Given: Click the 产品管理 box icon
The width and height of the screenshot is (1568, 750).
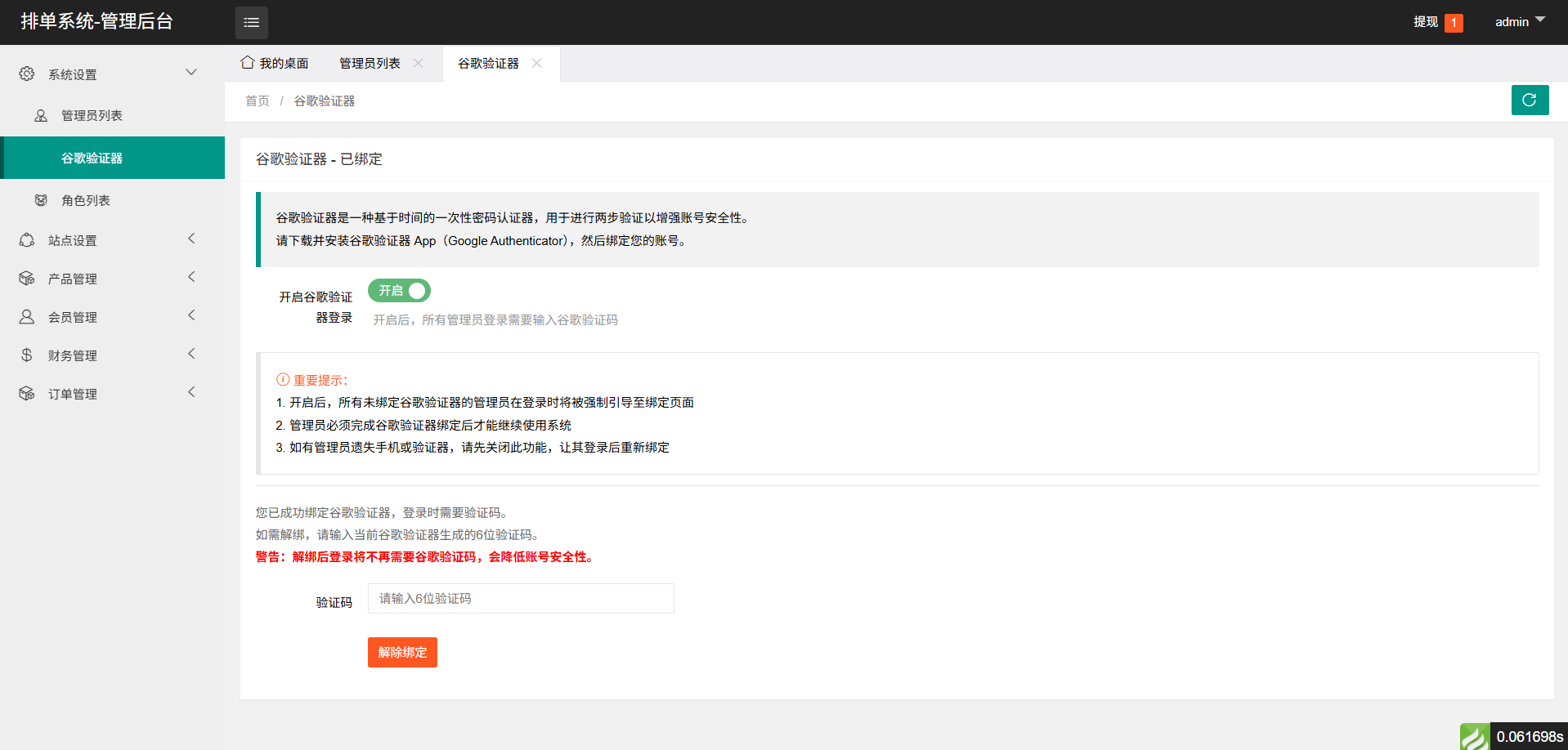Looking at the screenshot, I should coord(27,279).
